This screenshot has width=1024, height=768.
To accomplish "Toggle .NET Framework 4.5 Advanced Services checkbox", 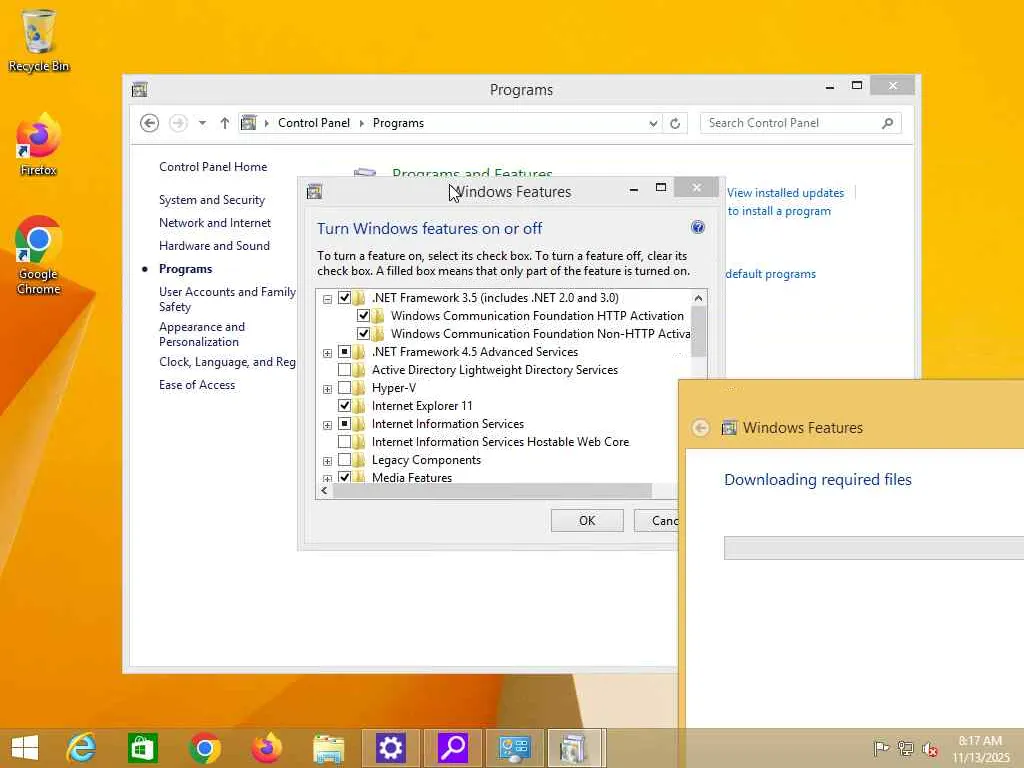I will 344,352.
